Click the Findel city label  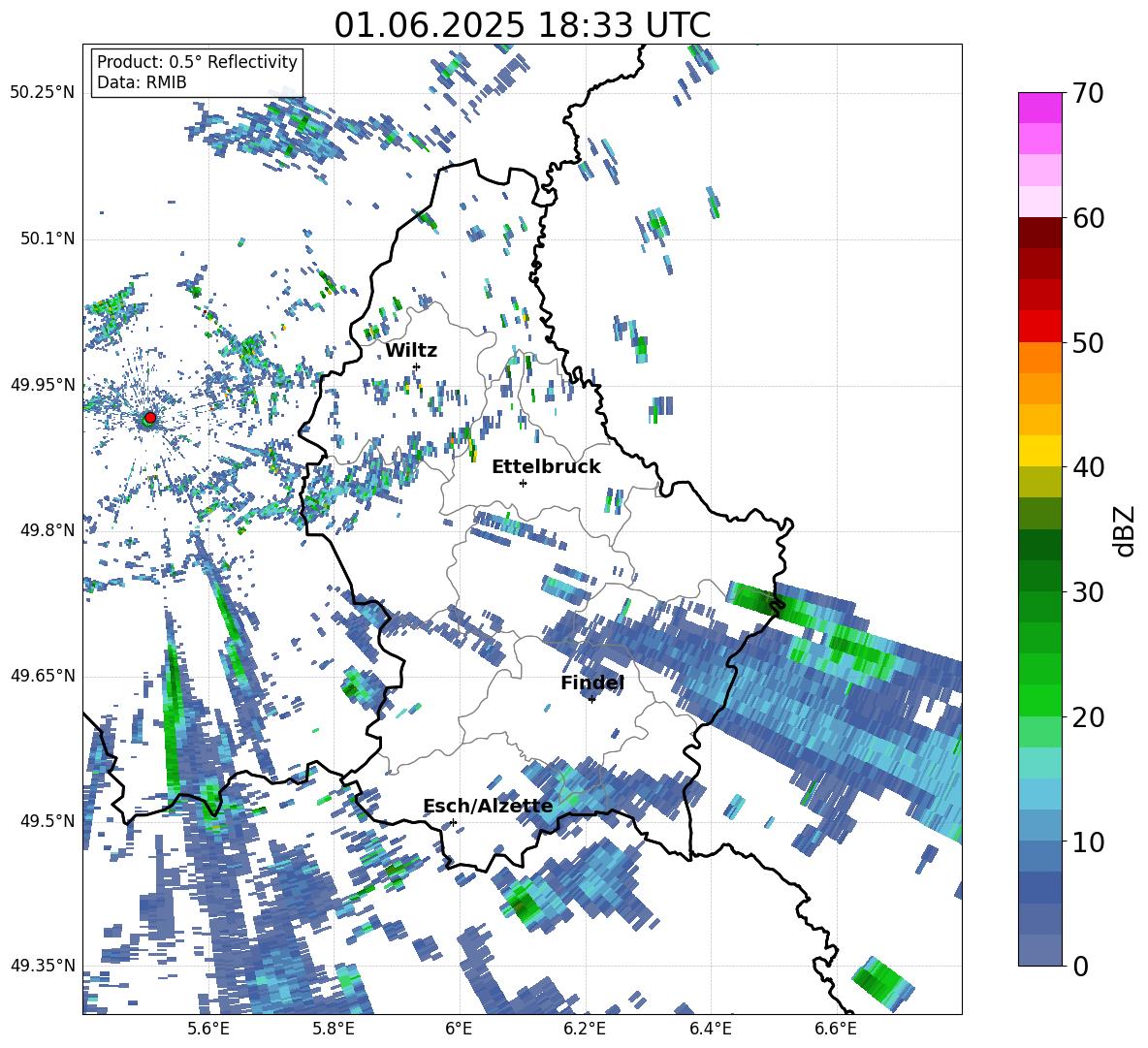592,683
